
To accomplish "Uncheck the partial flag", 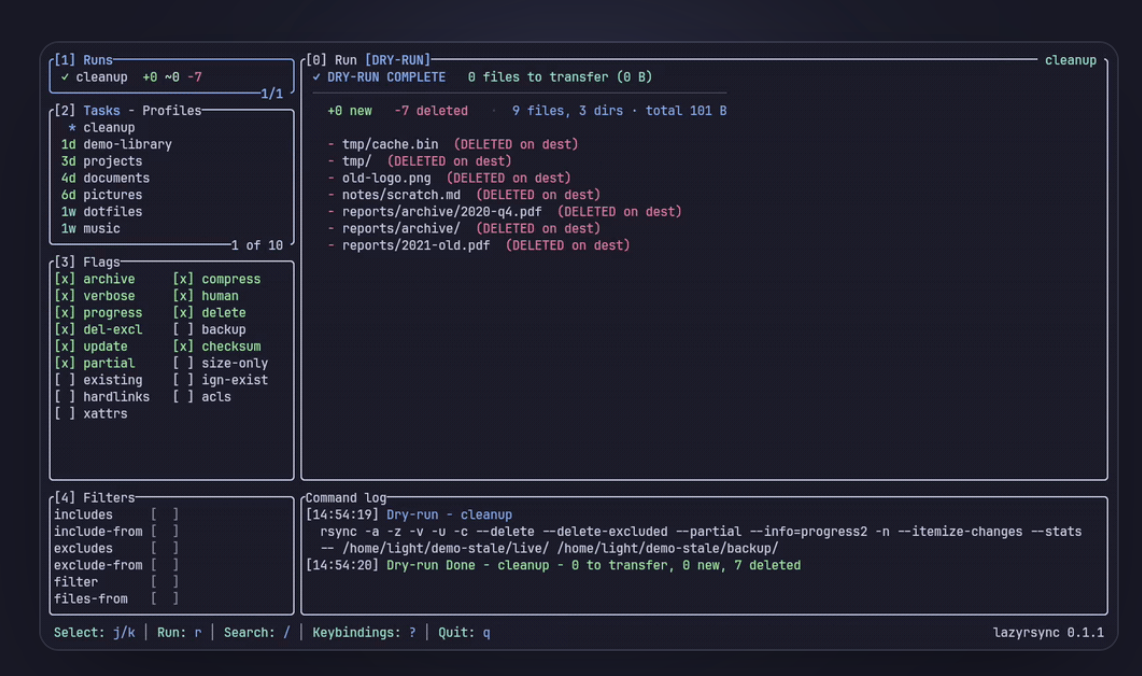I will [65, 363].
